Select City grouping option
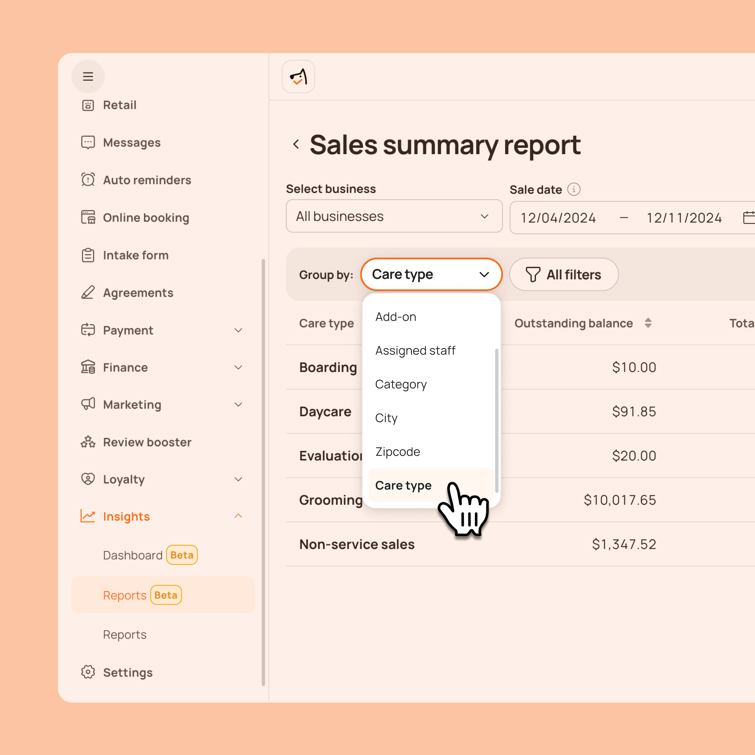The height and width of the screenshot is (755, 755). 431,418
